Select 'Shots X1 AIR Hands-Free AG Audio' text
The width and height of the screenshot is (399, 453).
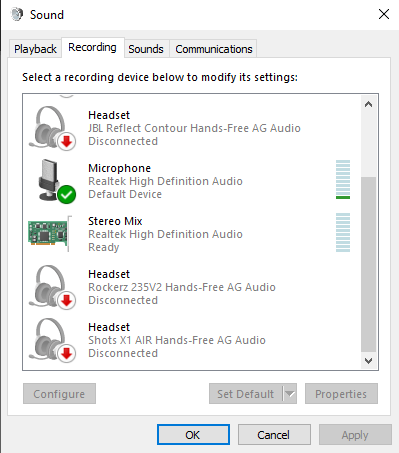(x=177, y=340)
